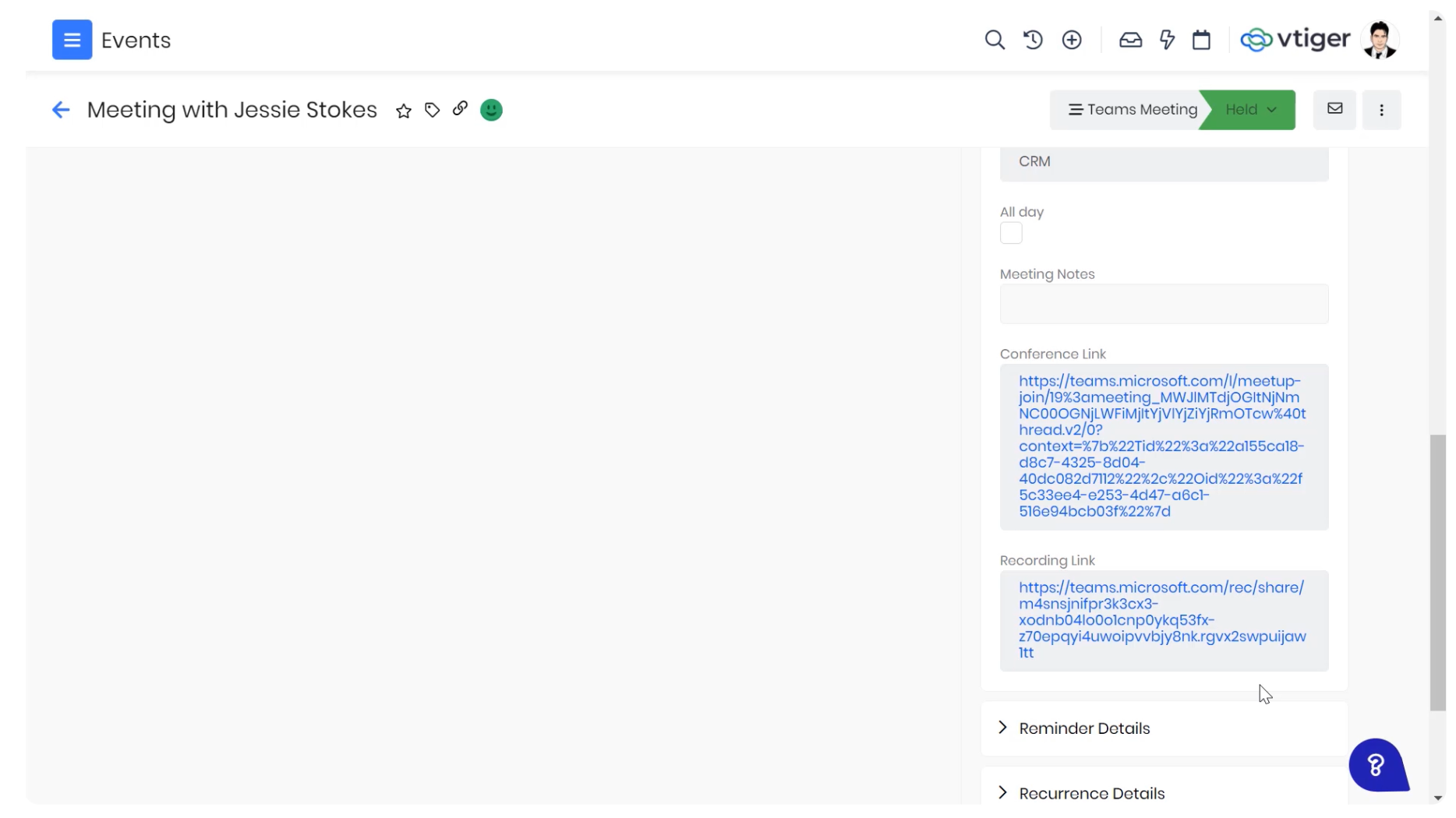
Task: Click the vertical scrollbar thumb
Action: coord(1438,573)
